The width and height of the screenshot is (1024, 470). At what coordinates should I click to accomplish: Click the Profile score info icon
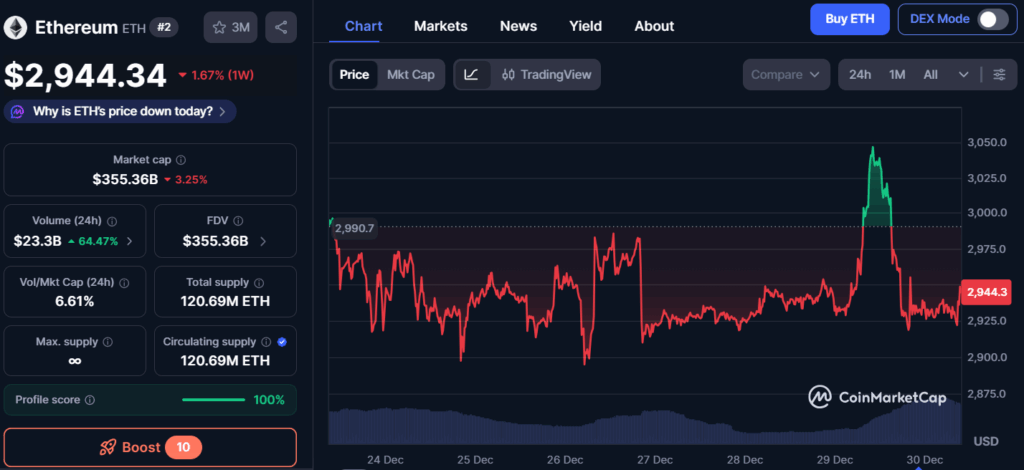pos(90,400)
